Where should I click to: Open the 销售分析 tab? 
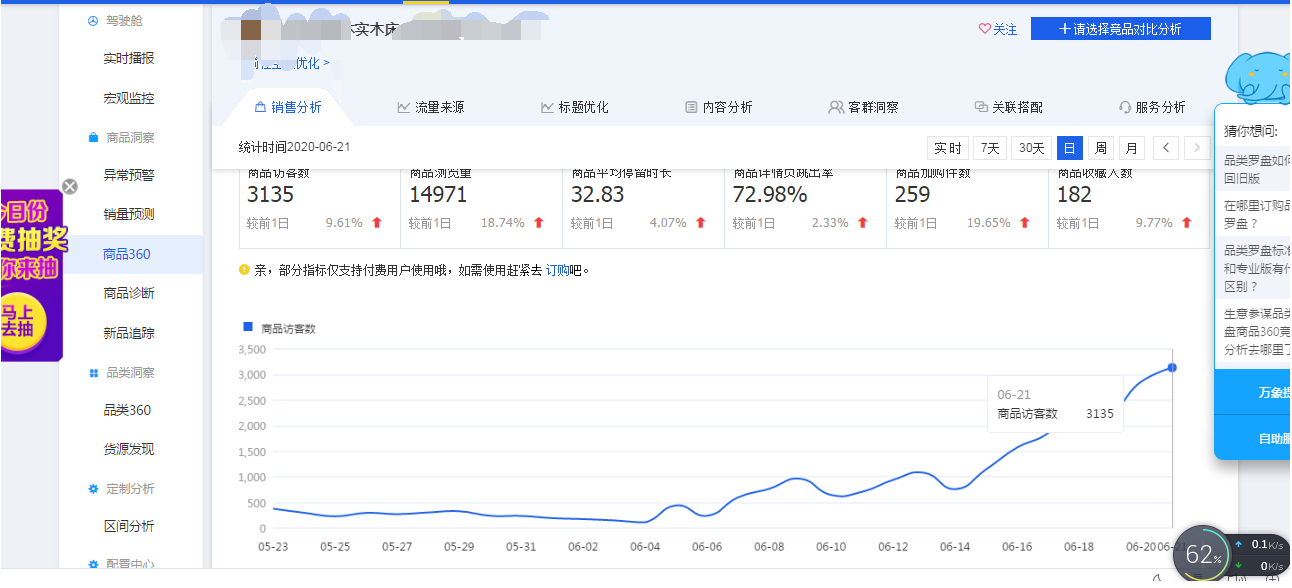pyautogui.click(x=288, y=107)
